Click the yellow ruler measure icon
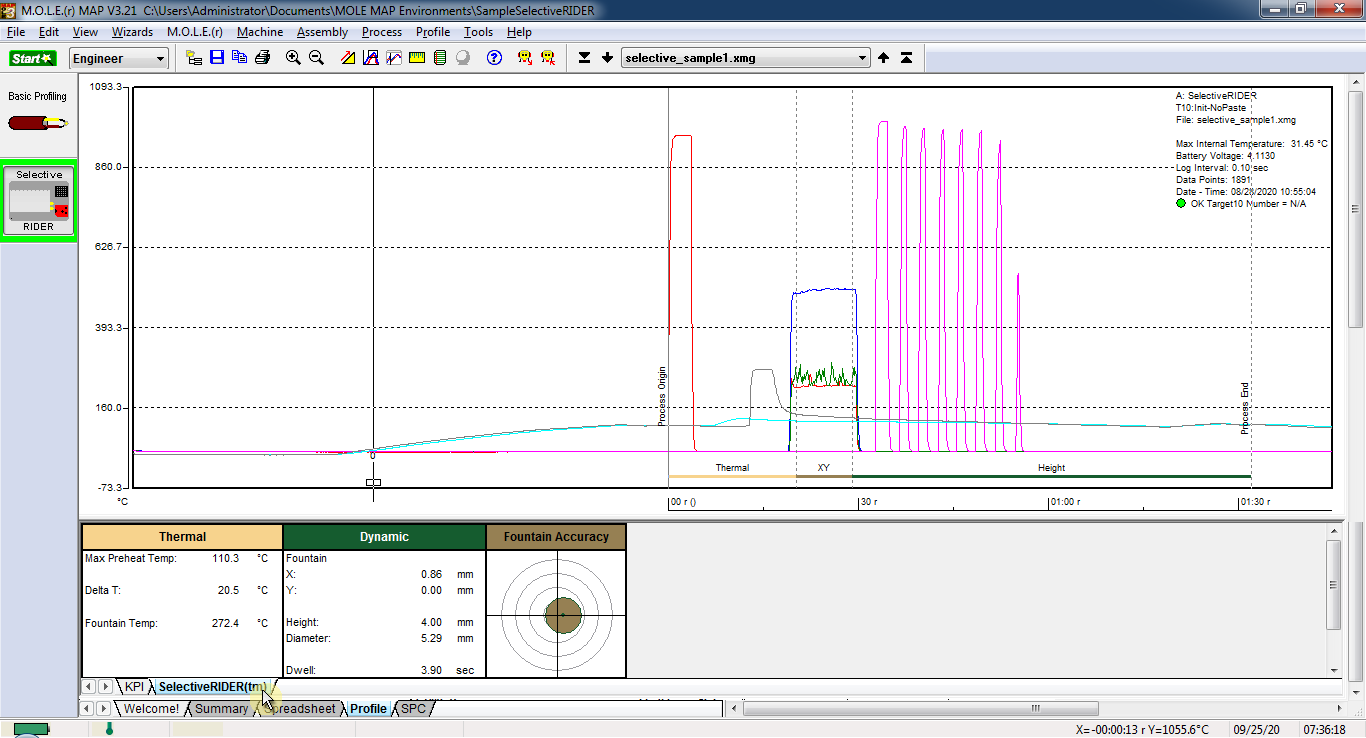The width and height of the screenshot is (1366, 738). [417, 58]
